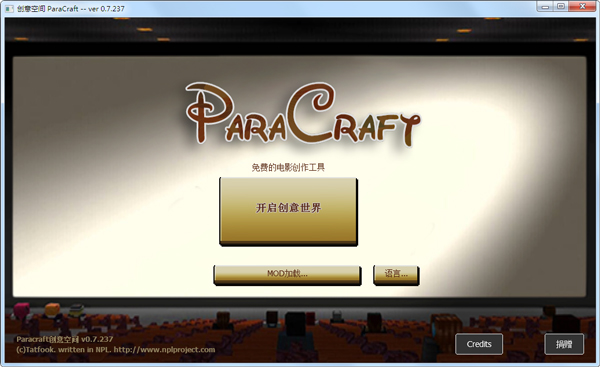Open the MOD加载... loader button
This screenshot has height=367, width=600.
pos(287,275)
